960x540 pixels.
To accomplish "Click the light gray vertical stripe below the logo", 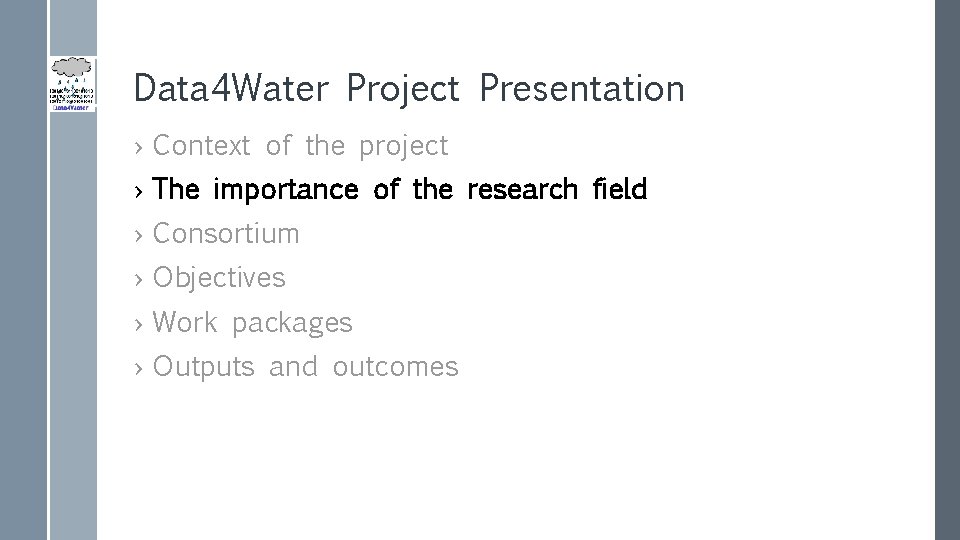I will (x=72, y=330).
